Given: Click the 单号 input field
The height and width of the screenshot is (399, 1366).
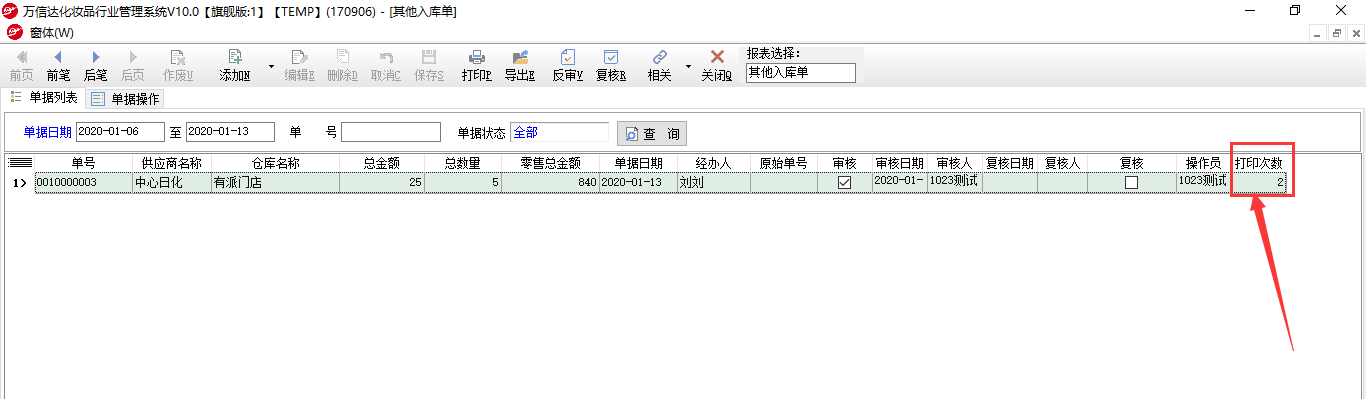Looking at the screenshot, I should coord(391,132).
